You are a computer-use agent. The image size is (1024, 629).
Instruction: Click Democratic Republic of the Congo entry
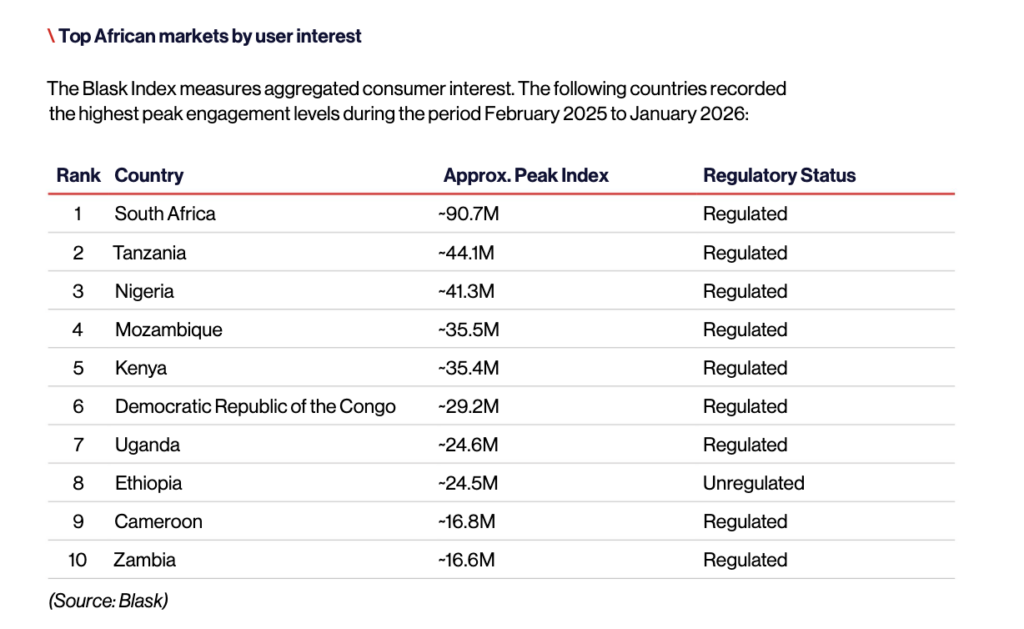(255, 407)
